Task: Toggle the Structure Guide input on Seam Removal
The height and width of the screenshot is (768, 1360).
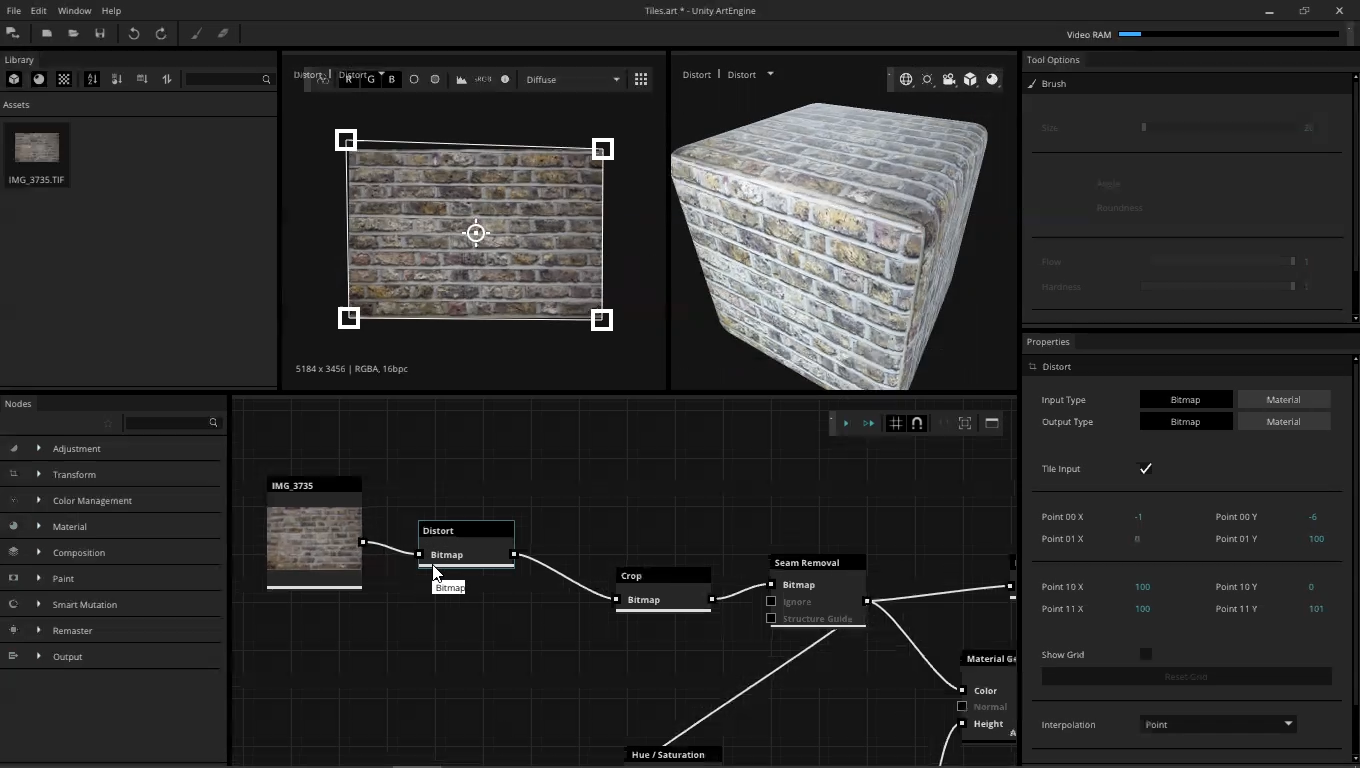Action: tap(771, 619)
